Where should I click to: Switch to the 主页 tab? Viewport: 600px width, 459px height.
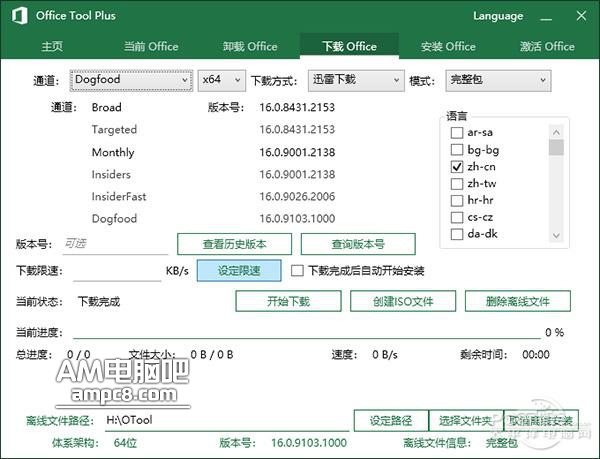(x=52, y=46)
